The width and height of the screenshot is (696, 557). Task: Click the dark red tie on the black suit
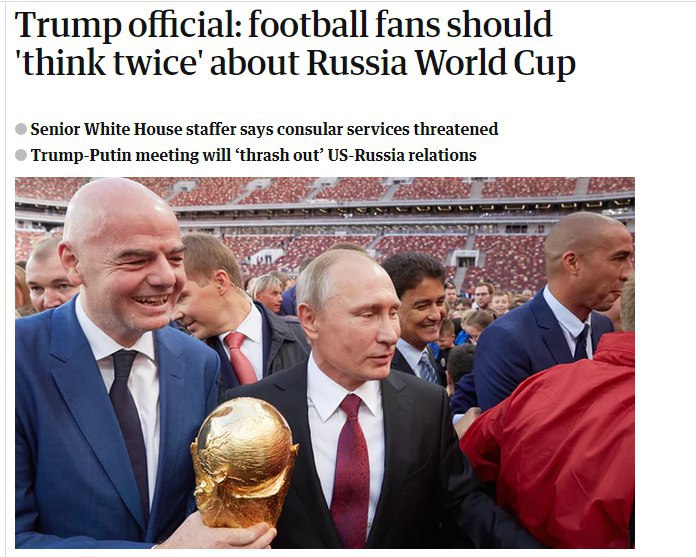click(x=351, y=470)
